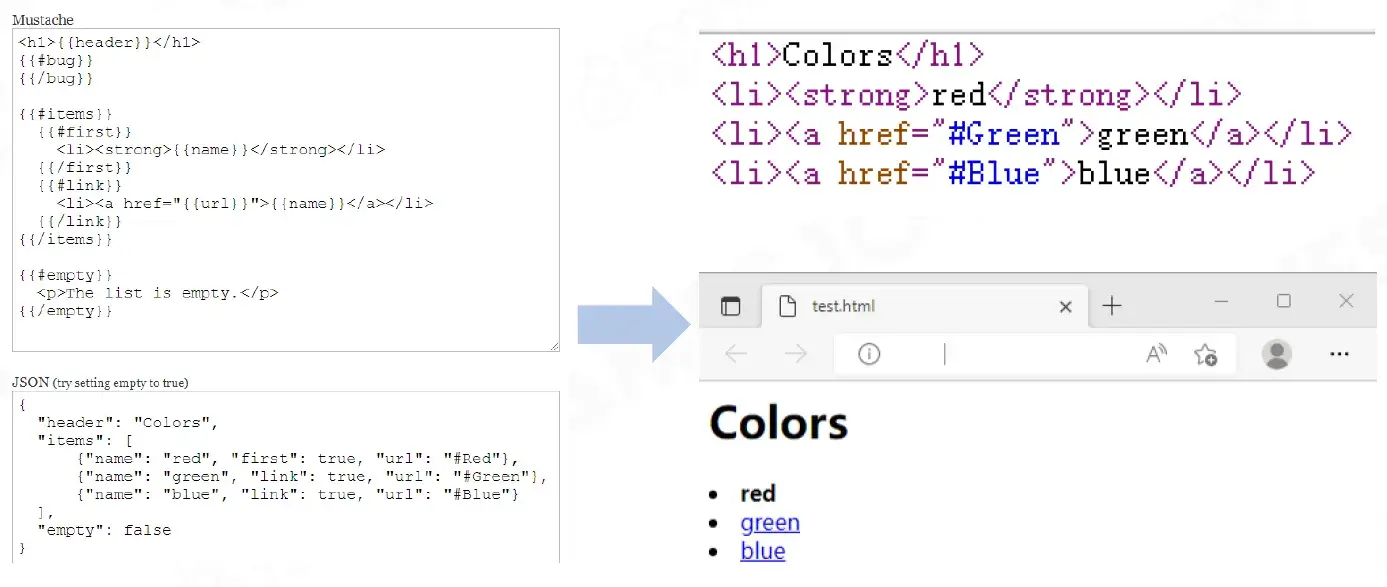Click the href="#Green" source line
This screenshot has height=587, width=1387.
pyautogui.click(x=1031, y=134)
